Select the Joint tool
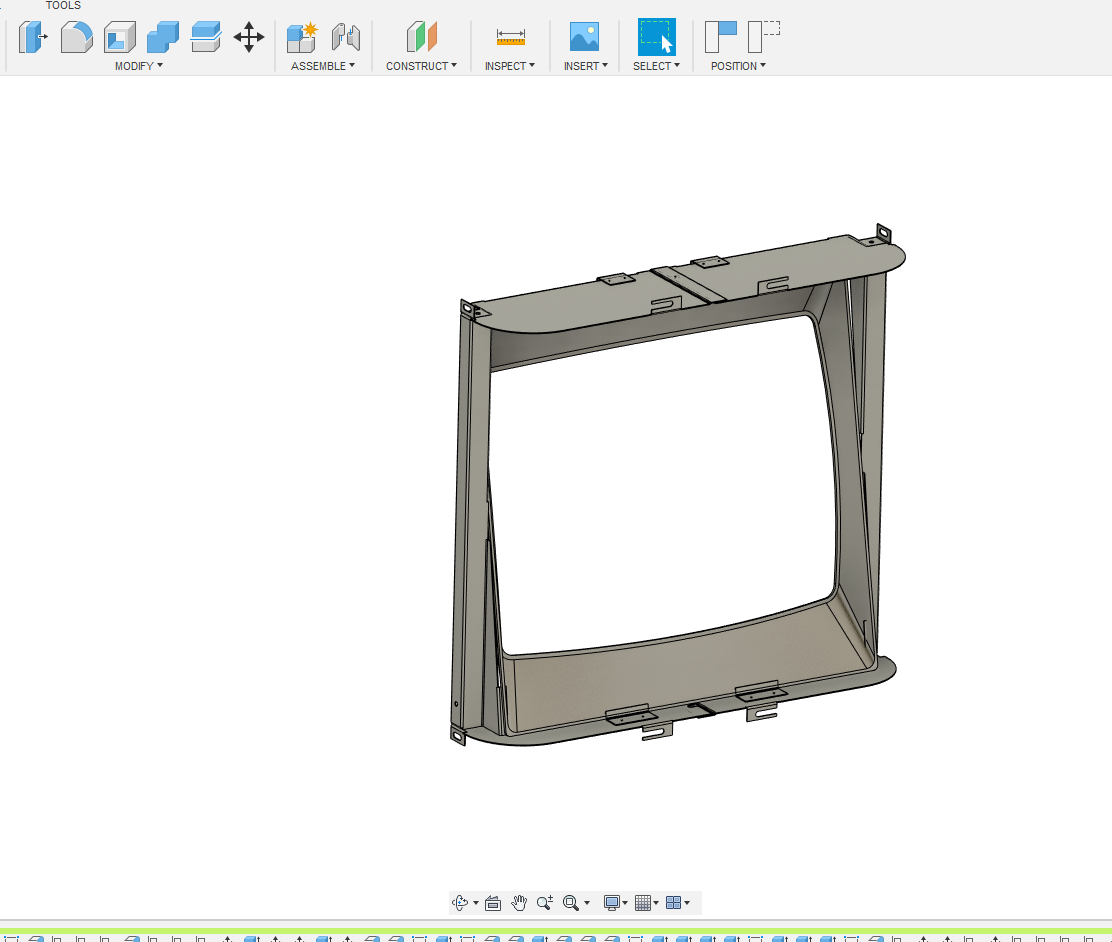The width and height of the screenshot is (1112, 942). click(345, 37)
